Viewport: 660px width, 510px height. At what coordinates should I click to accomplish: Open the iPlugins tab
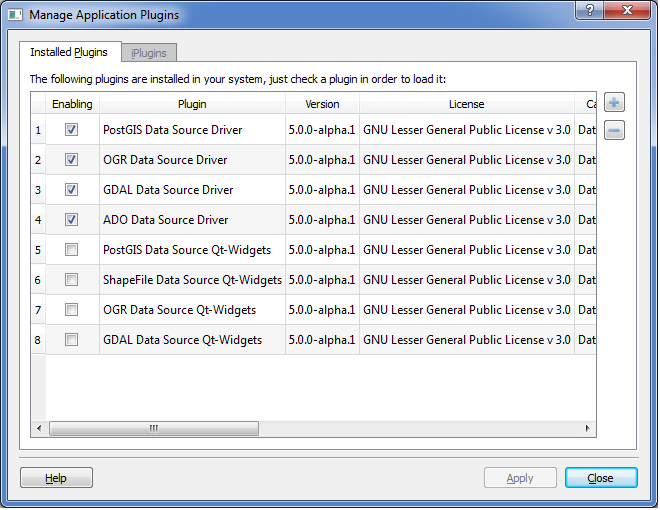pyautogui.click(x=149, y=53)
